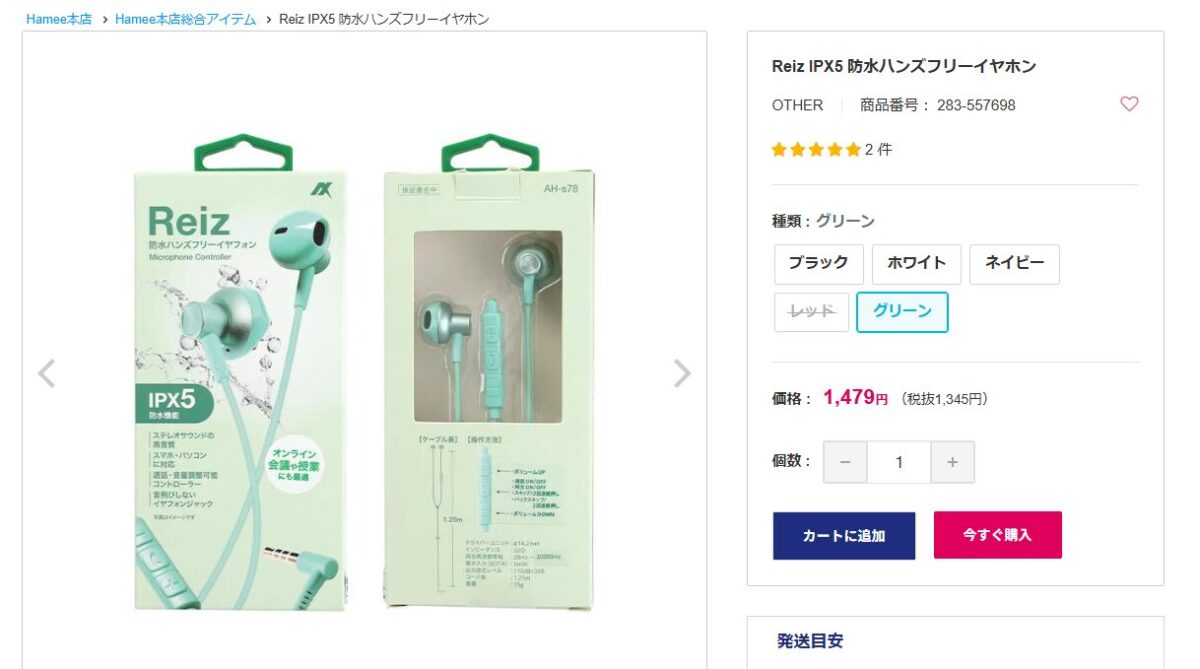Add product to favorites with heart icon
This screenshot has width=1200, height=669.
1129,104
